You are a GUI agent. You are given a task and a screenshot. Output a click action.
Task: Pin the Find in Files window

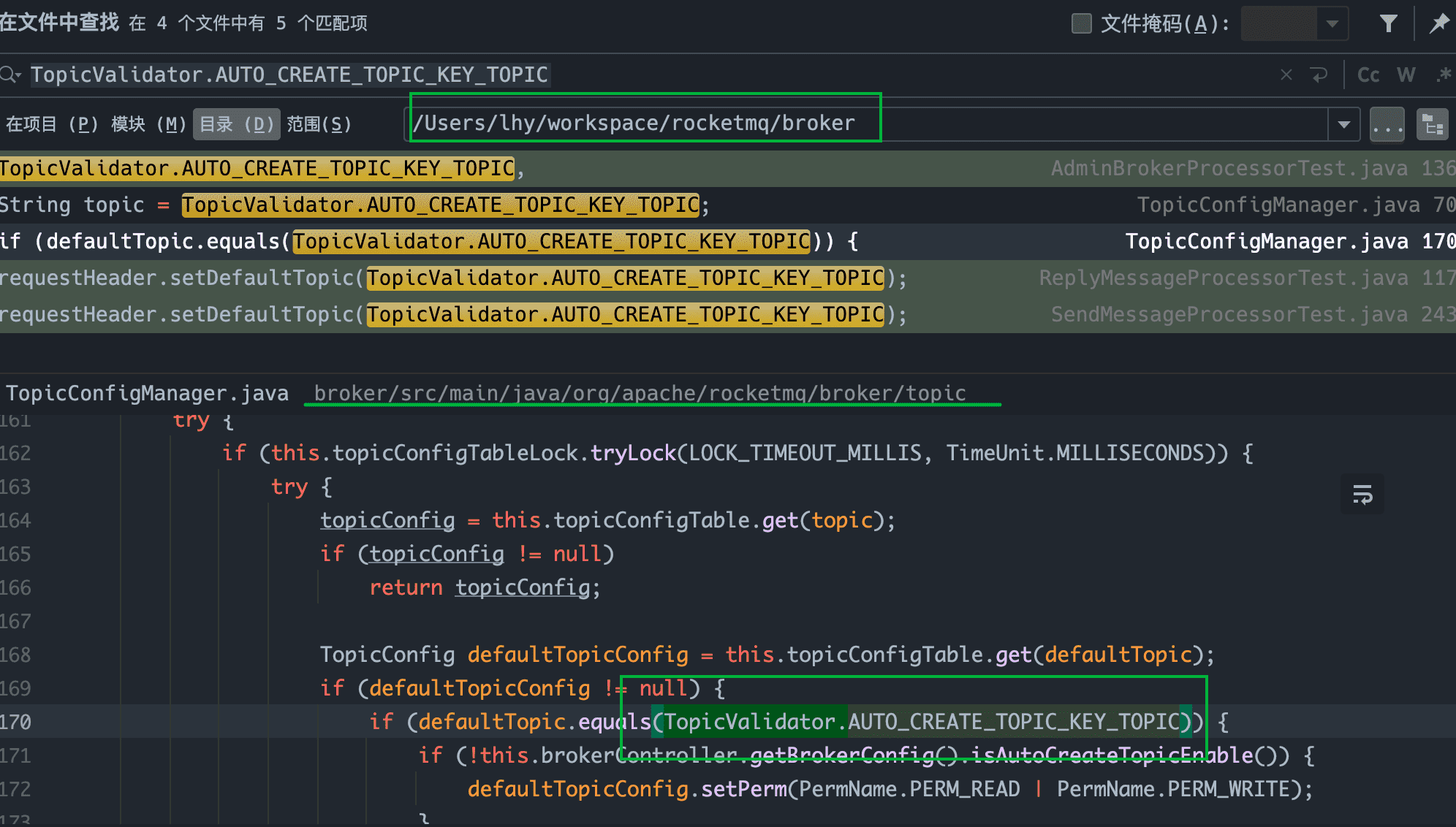tap(1438, 23)
